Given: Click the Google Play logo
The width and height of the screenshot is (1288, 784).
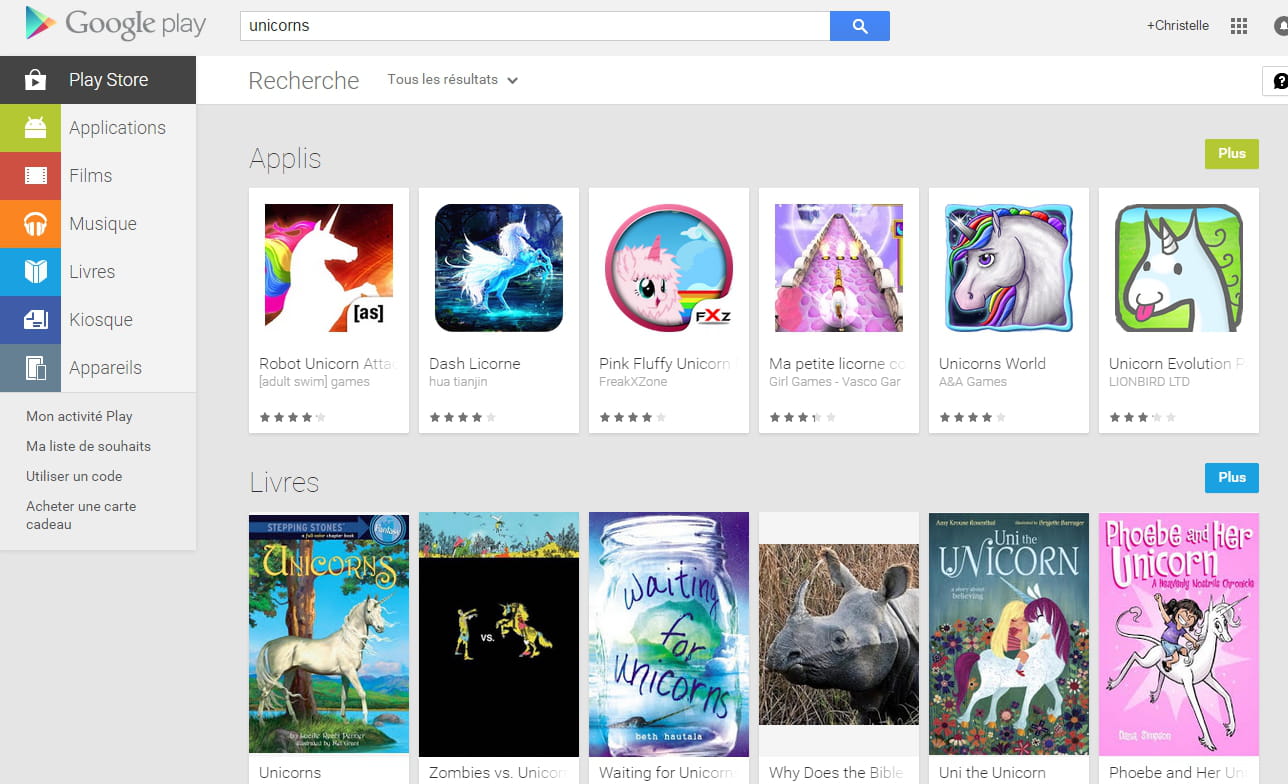Looking at the screenshot, I should pyautogui.click(x=115, y=25).
